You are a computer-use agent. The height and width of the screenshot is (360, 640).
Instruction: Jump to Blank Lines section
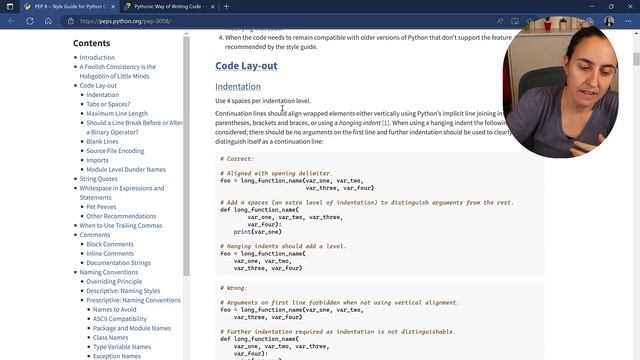102,141
